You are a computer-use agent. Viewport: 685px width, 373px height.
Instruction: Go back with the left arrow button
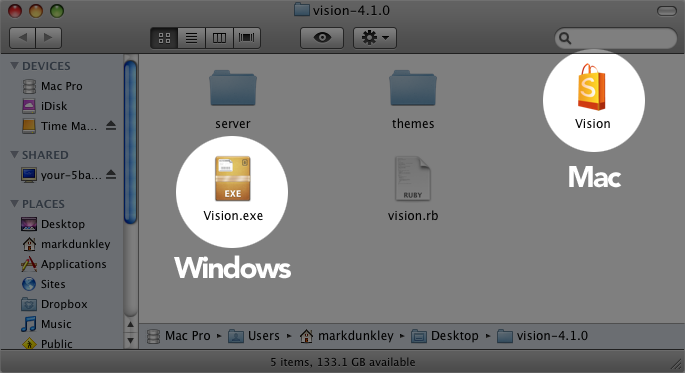23,38
